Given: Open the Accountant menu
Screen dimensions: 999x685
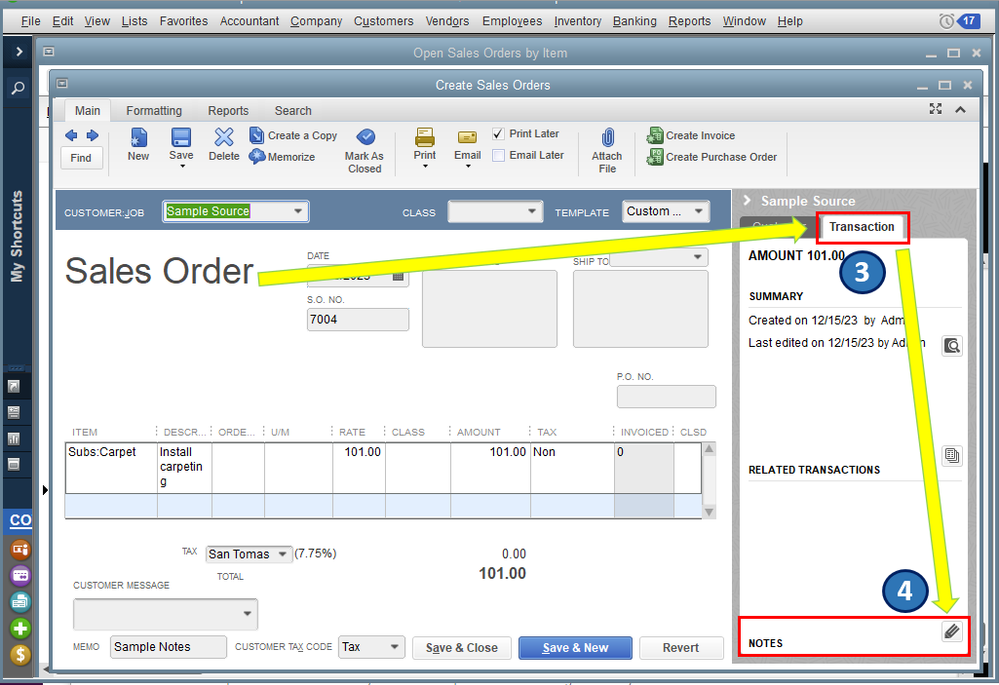Looking at the screenshot, I should click(249, 21).
